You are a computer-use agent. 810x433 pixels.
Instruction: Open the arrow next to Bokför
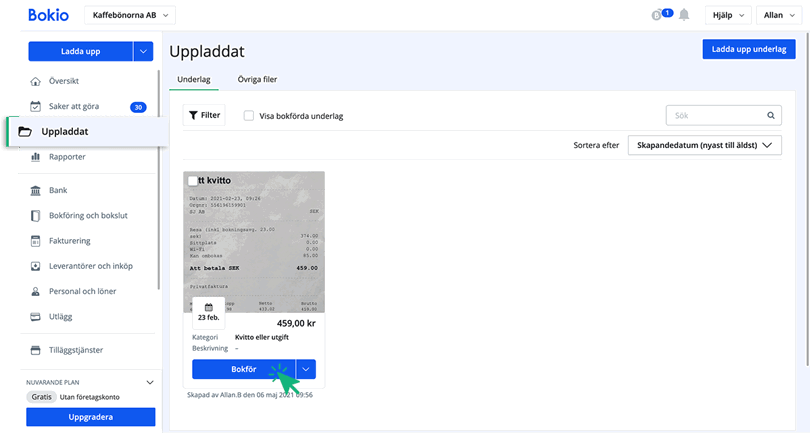[306, 369]
